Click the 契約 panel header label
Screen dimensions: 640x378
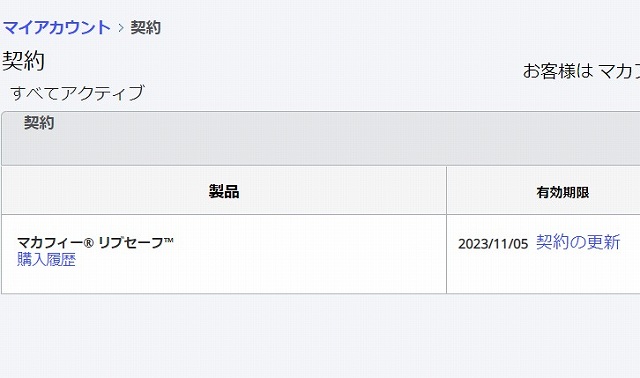39,122
